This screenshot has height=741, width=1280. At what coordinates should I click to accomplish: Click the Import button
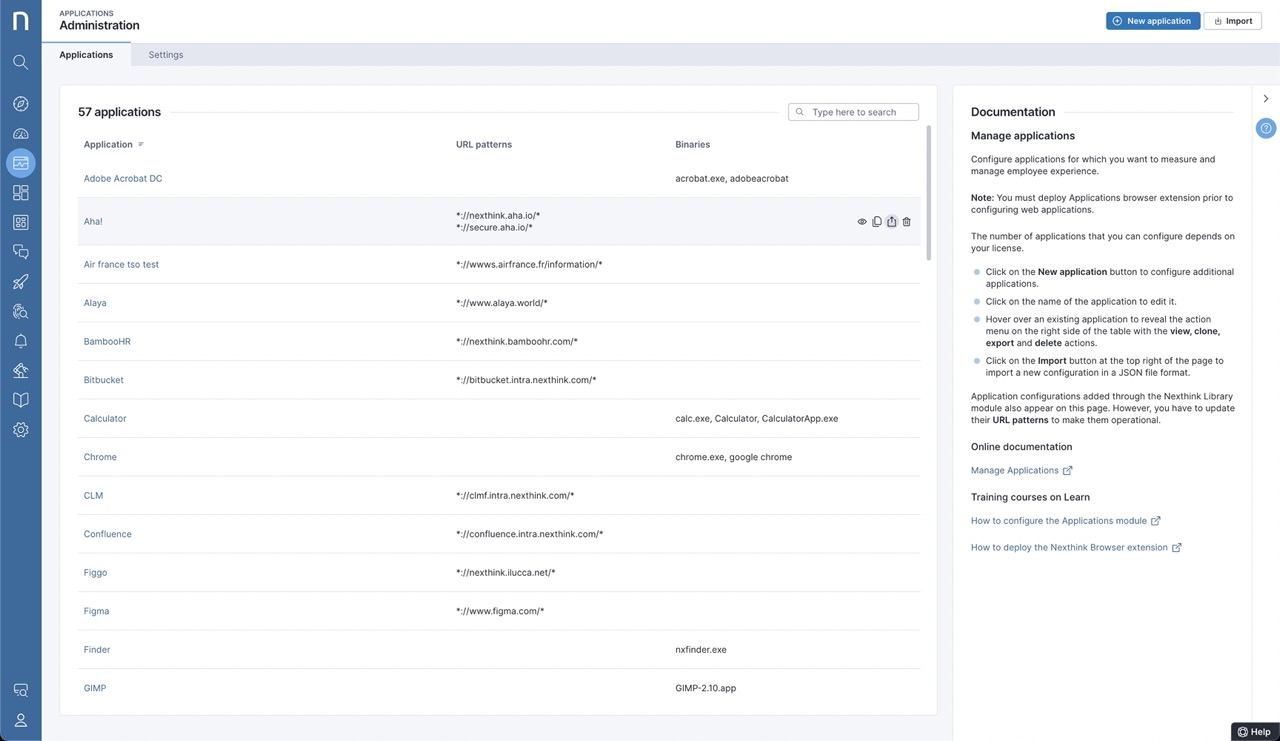click(1232, 21)
